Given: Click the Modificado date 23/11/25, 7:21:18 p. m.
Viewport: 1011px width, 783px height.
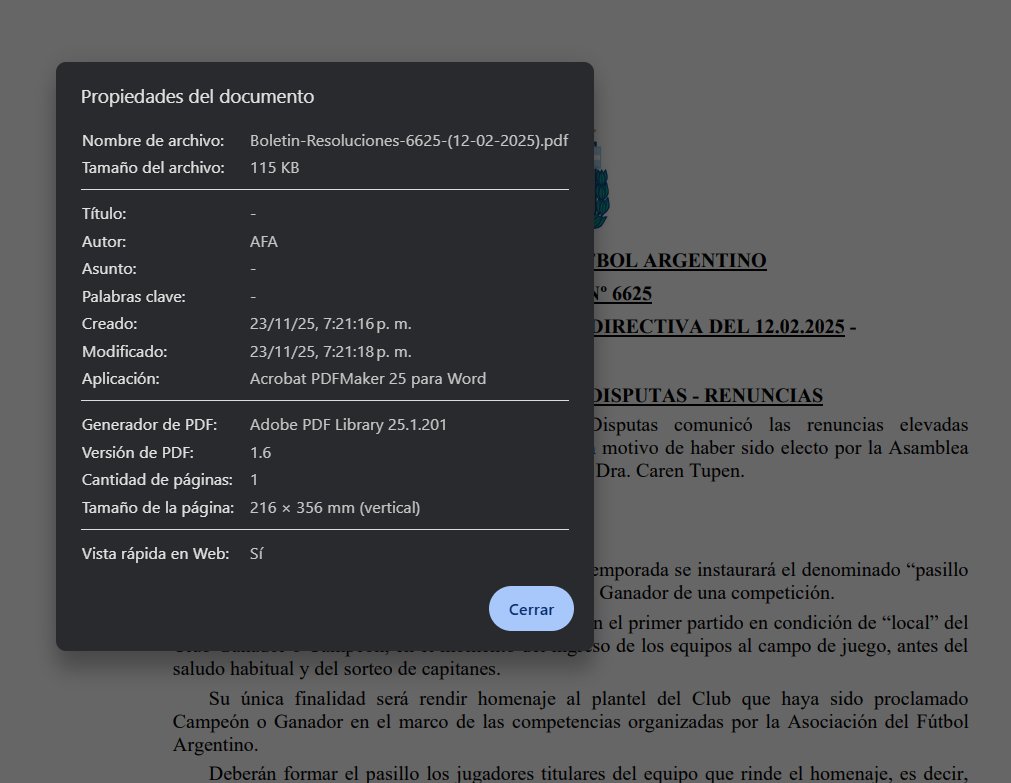Looking at the screenshot, I should click(x=330, y=352).
